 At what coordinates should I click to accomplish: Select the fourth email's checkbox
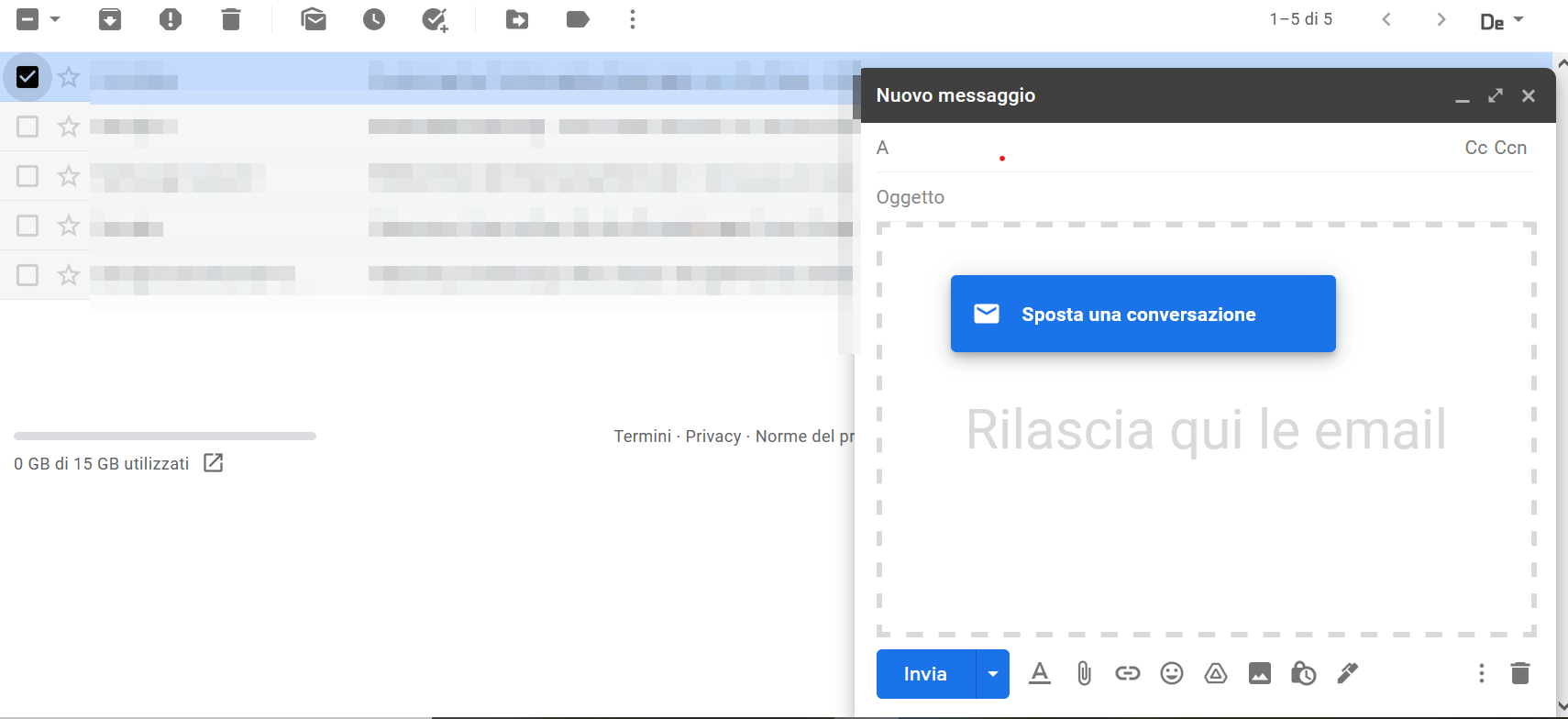[x=28, y=226]
